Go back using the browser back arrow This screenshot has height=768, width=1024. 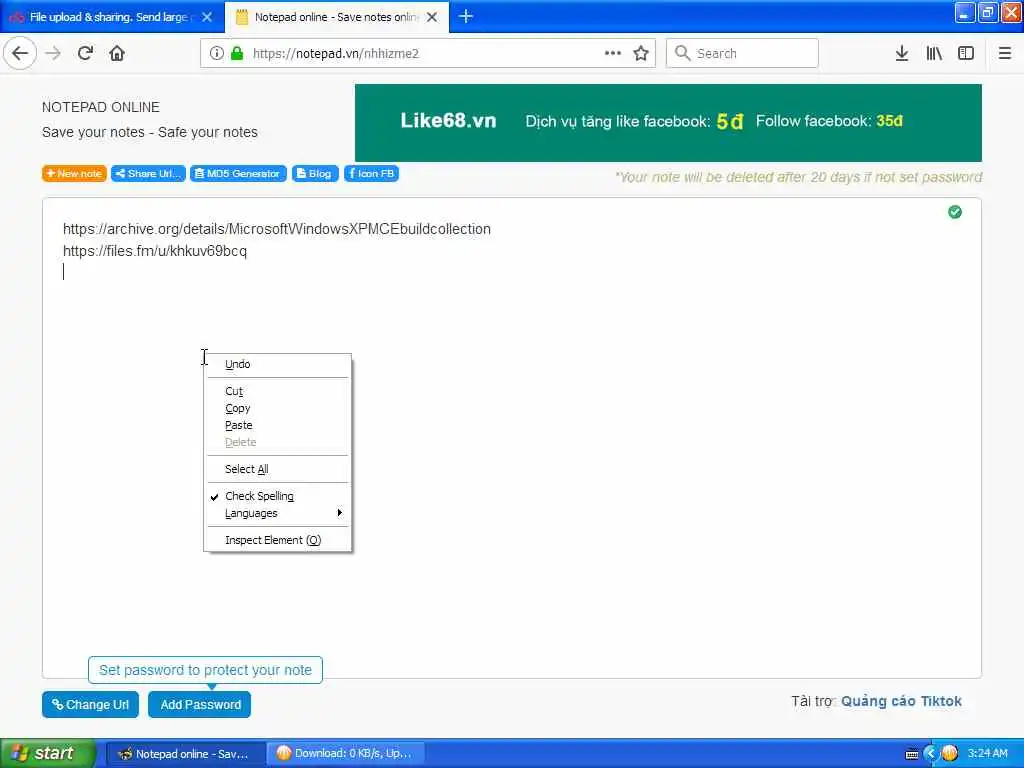20,53
